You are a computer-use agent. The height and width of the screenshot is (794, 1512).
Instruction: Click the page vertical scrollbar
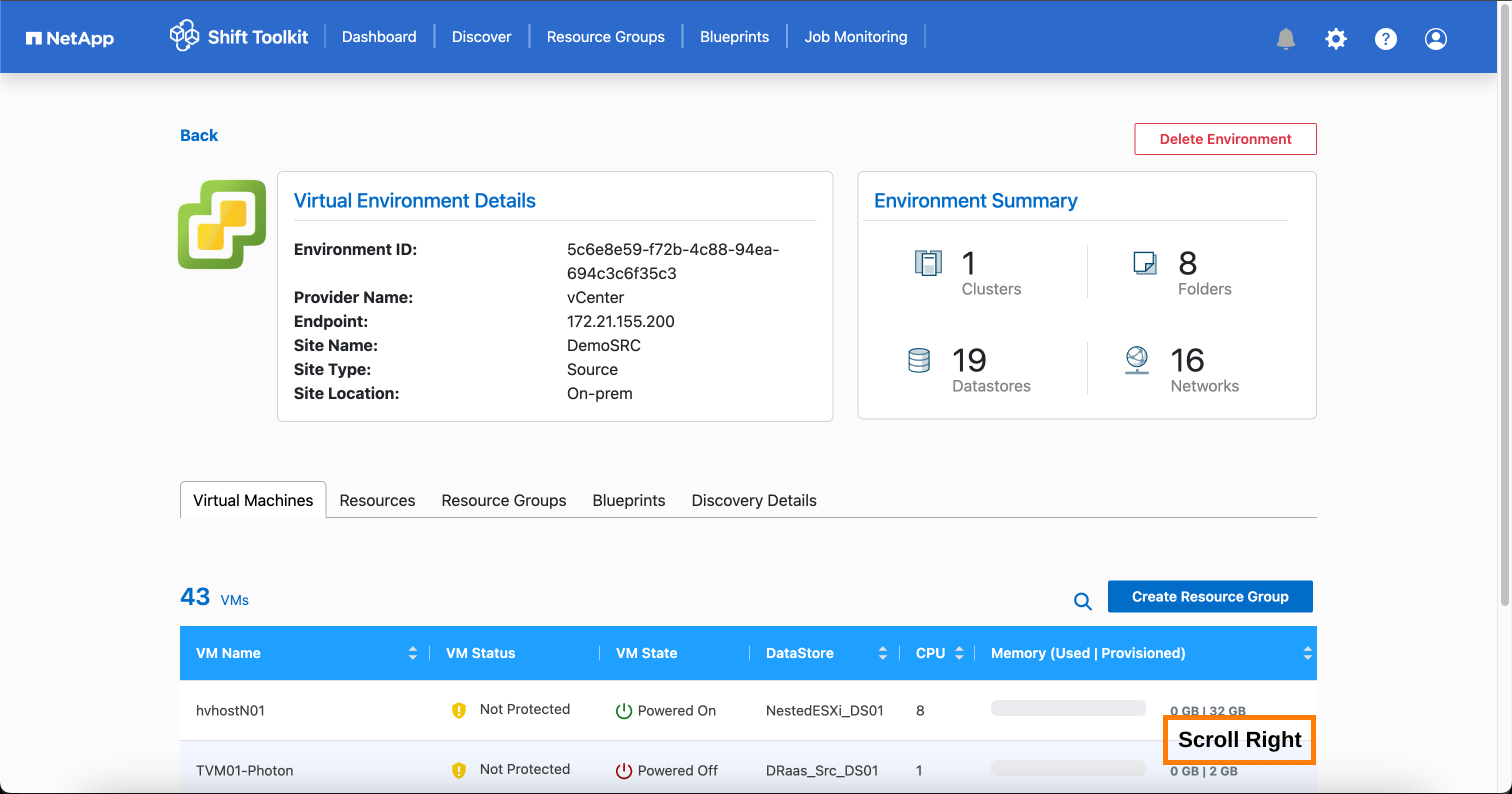click(x=1504, y=305)
